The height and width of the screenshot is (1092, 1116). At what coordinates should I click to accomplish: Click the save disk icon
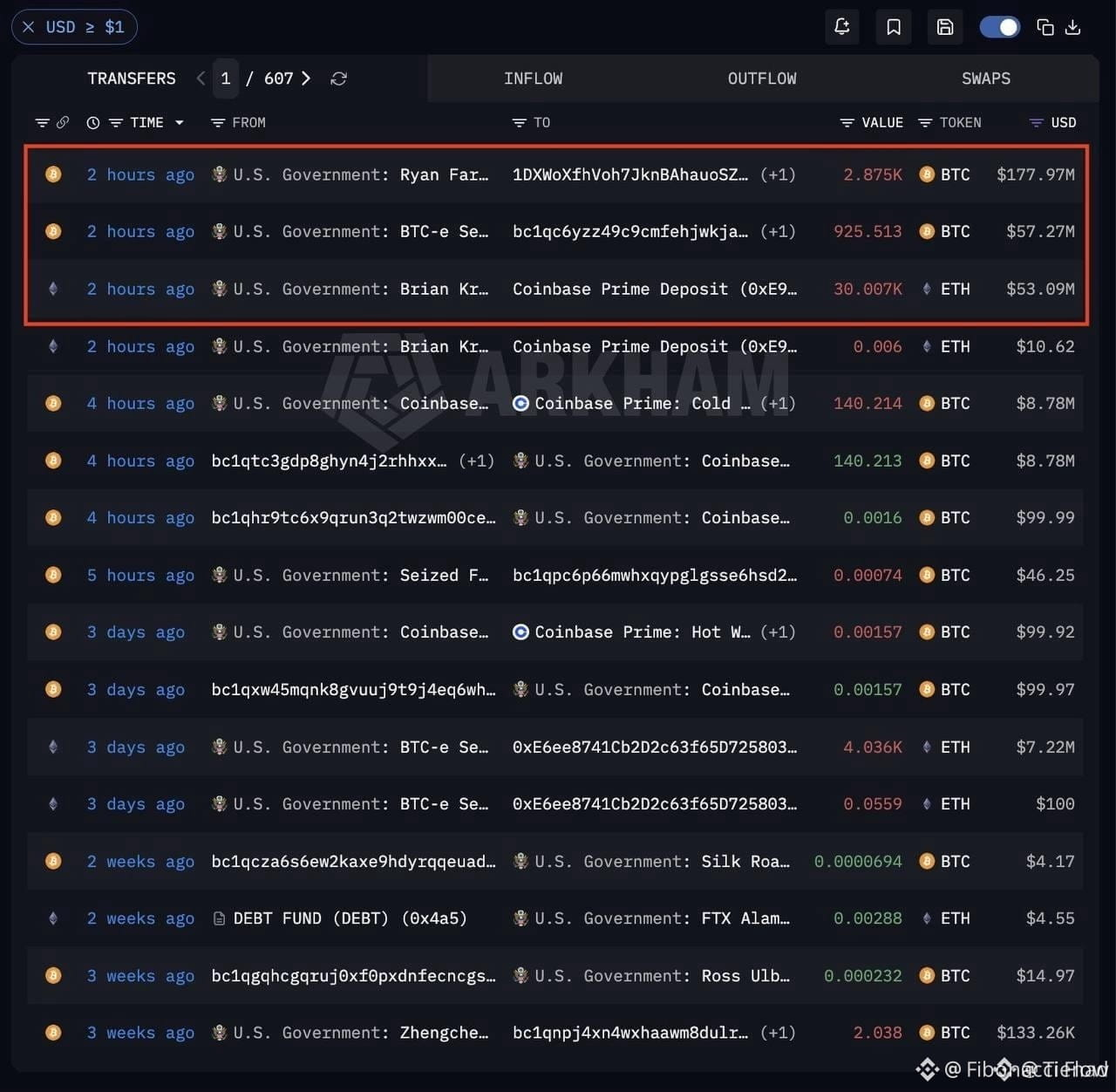coord(945,27)
